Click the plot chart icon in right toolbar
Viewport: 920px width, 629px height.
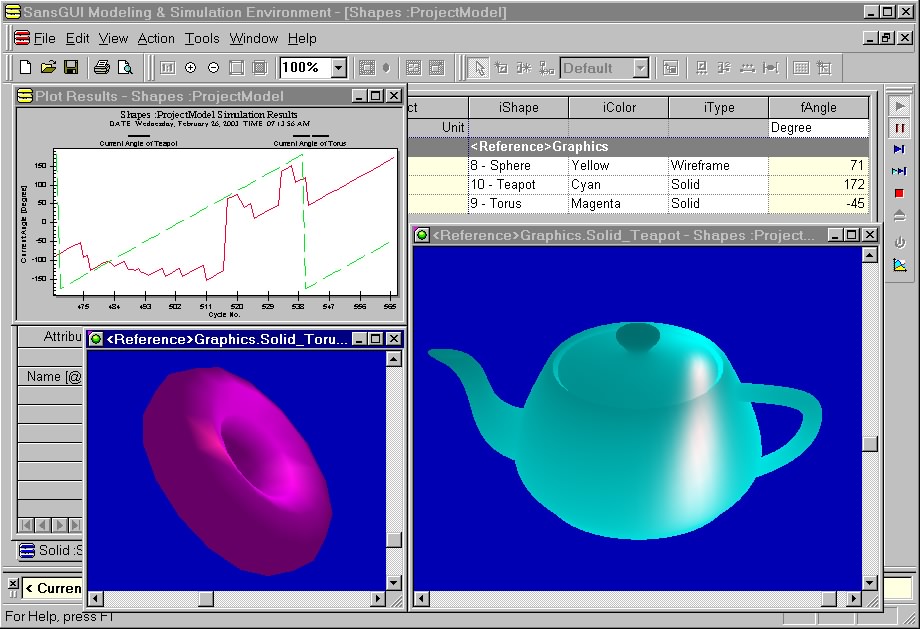tap(899, 265)
